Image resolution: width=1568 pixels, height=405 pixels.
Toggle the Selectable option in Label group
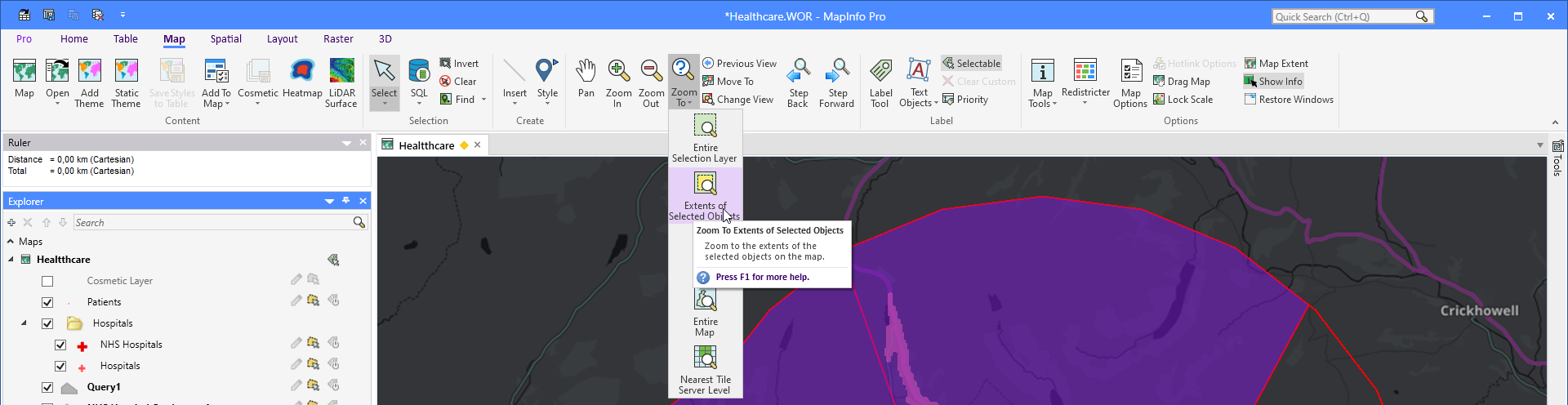coord(971,63)
